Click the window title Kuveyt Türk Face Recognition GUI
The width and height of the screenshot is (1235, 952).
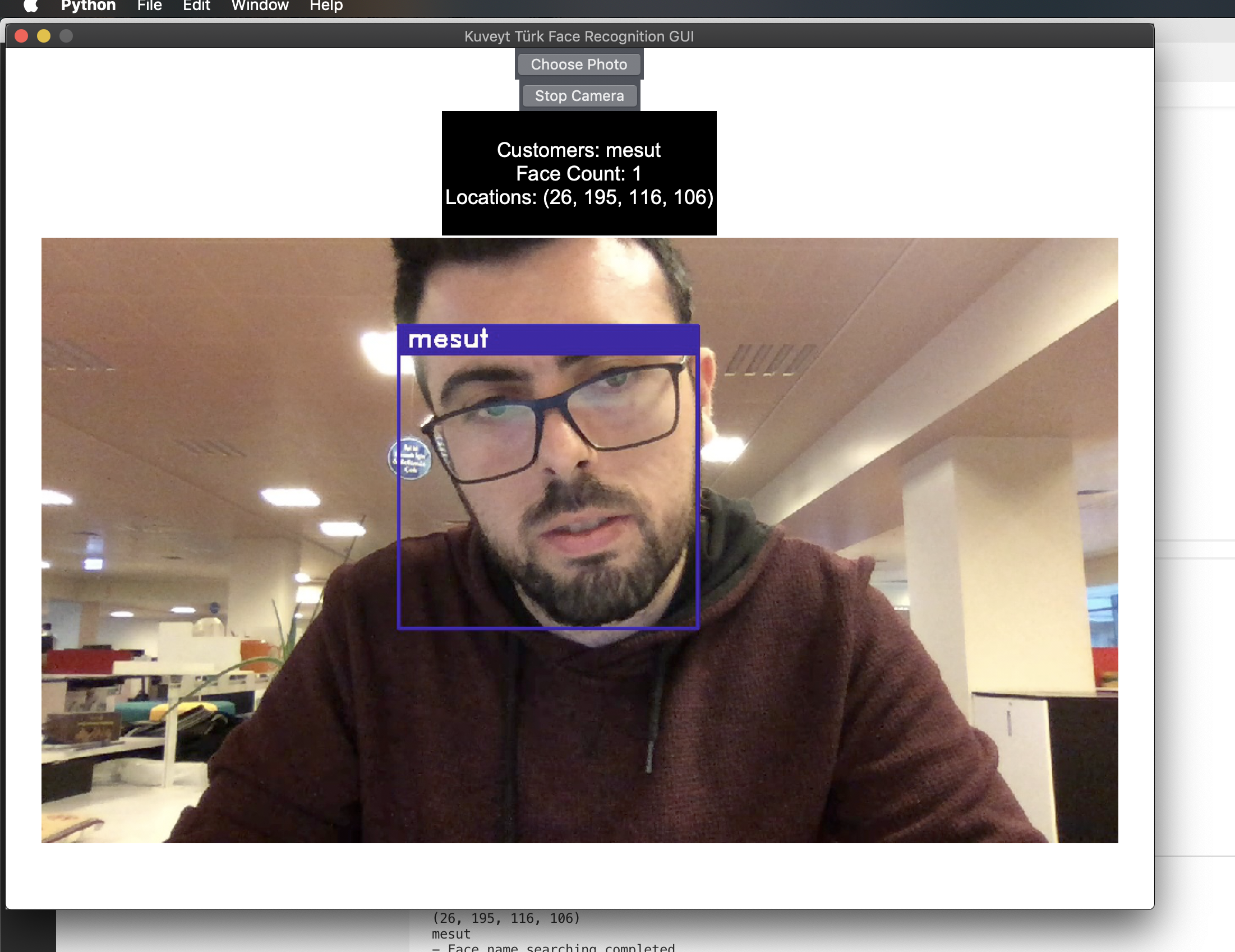(x=578, y=36)
